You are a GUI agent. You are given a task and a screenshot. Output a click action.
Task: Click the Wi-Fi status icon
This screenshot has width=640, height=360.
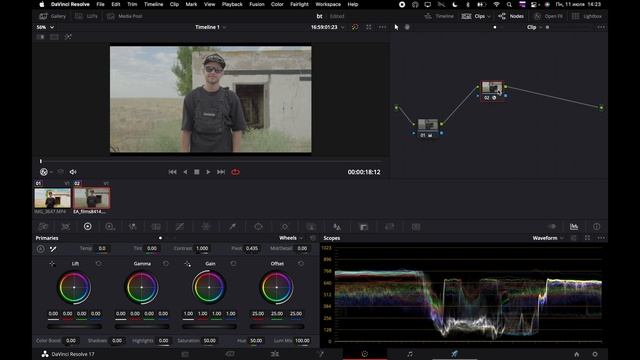coord(496,4)
